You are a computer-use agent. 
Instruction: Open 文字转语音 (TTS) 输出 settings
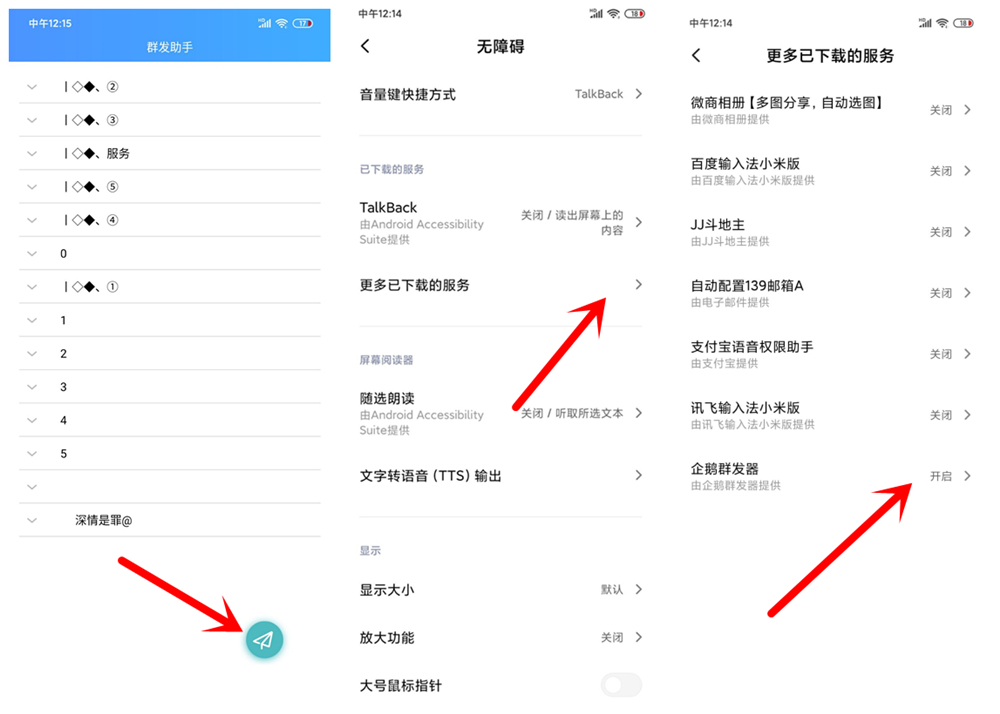(x=500, y=476)
